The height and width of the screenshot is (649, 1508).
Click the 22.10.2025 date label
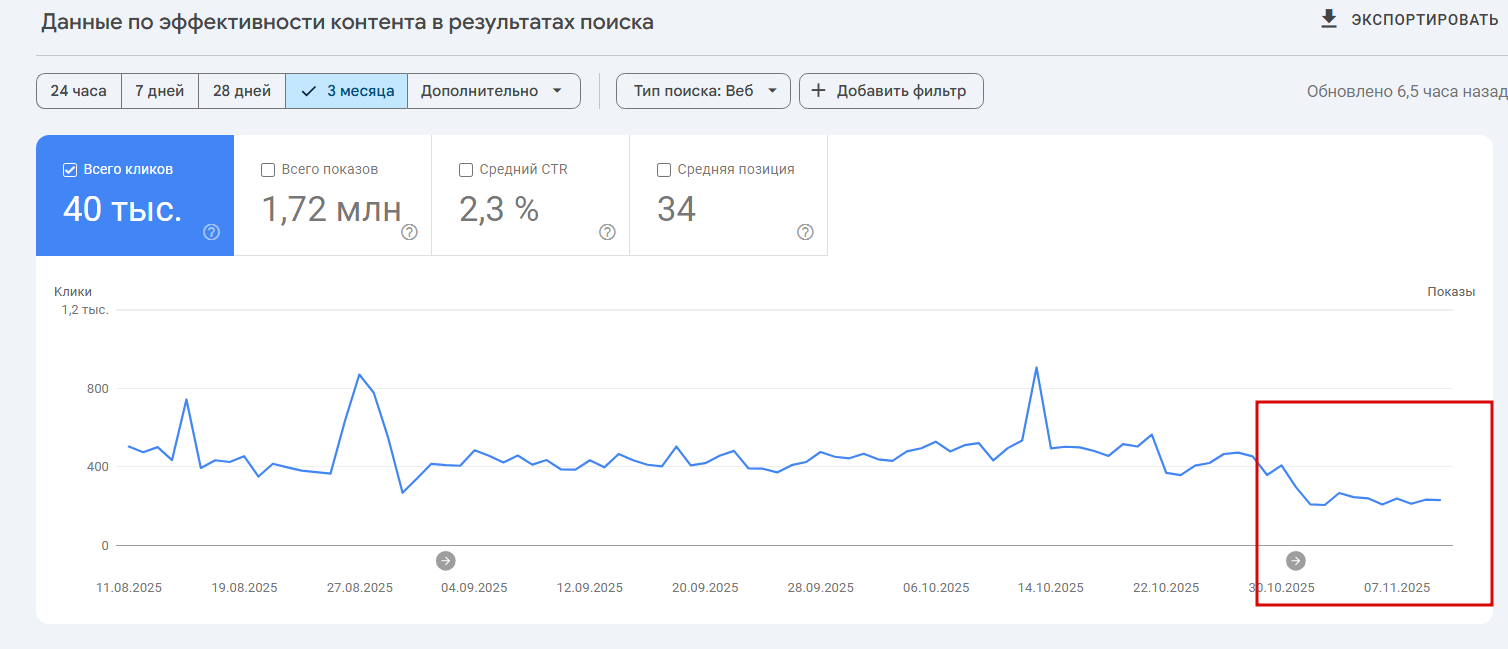point(1166,588)
